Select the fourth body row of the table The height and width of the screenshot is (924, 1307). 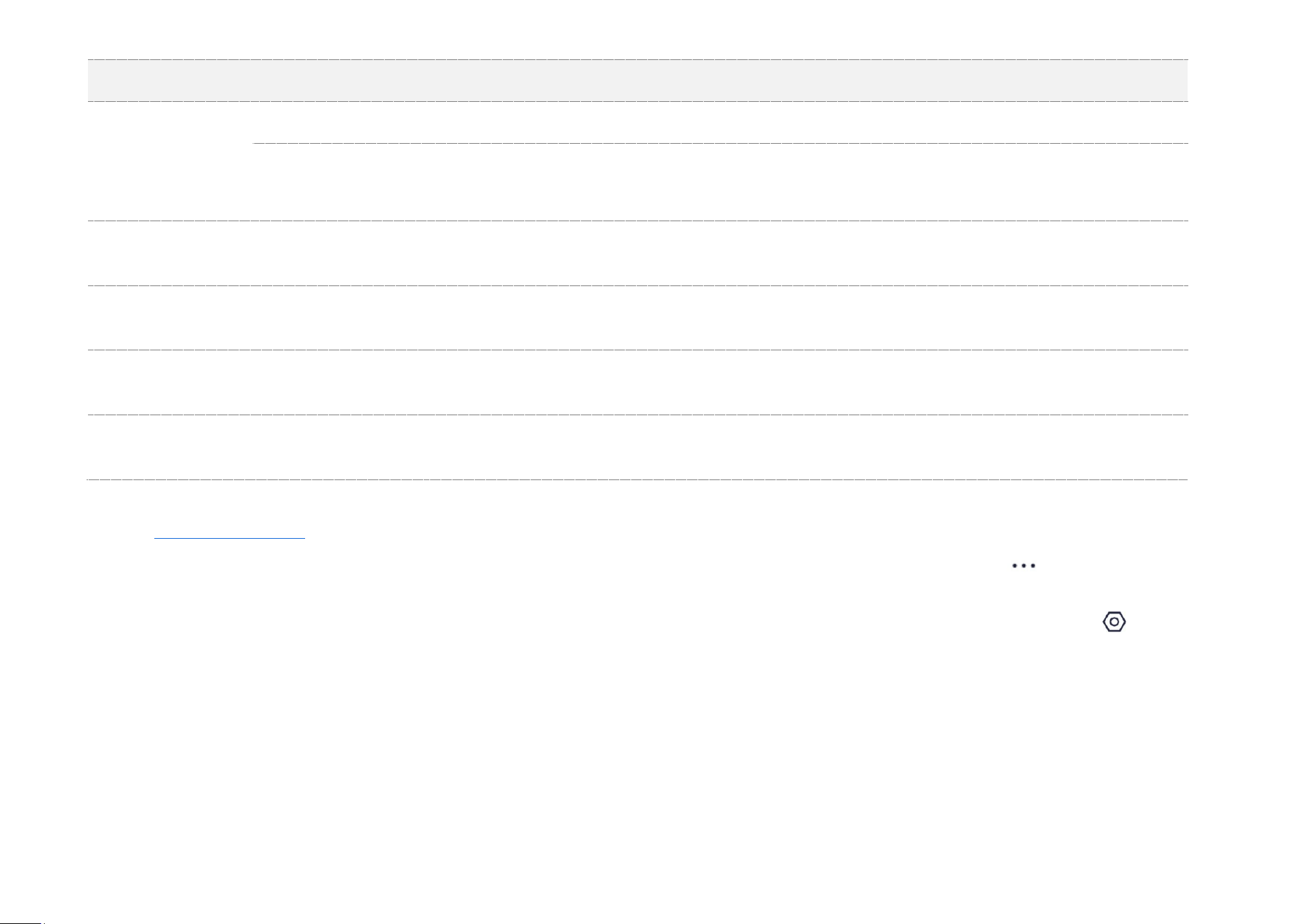tap(637, 382)
